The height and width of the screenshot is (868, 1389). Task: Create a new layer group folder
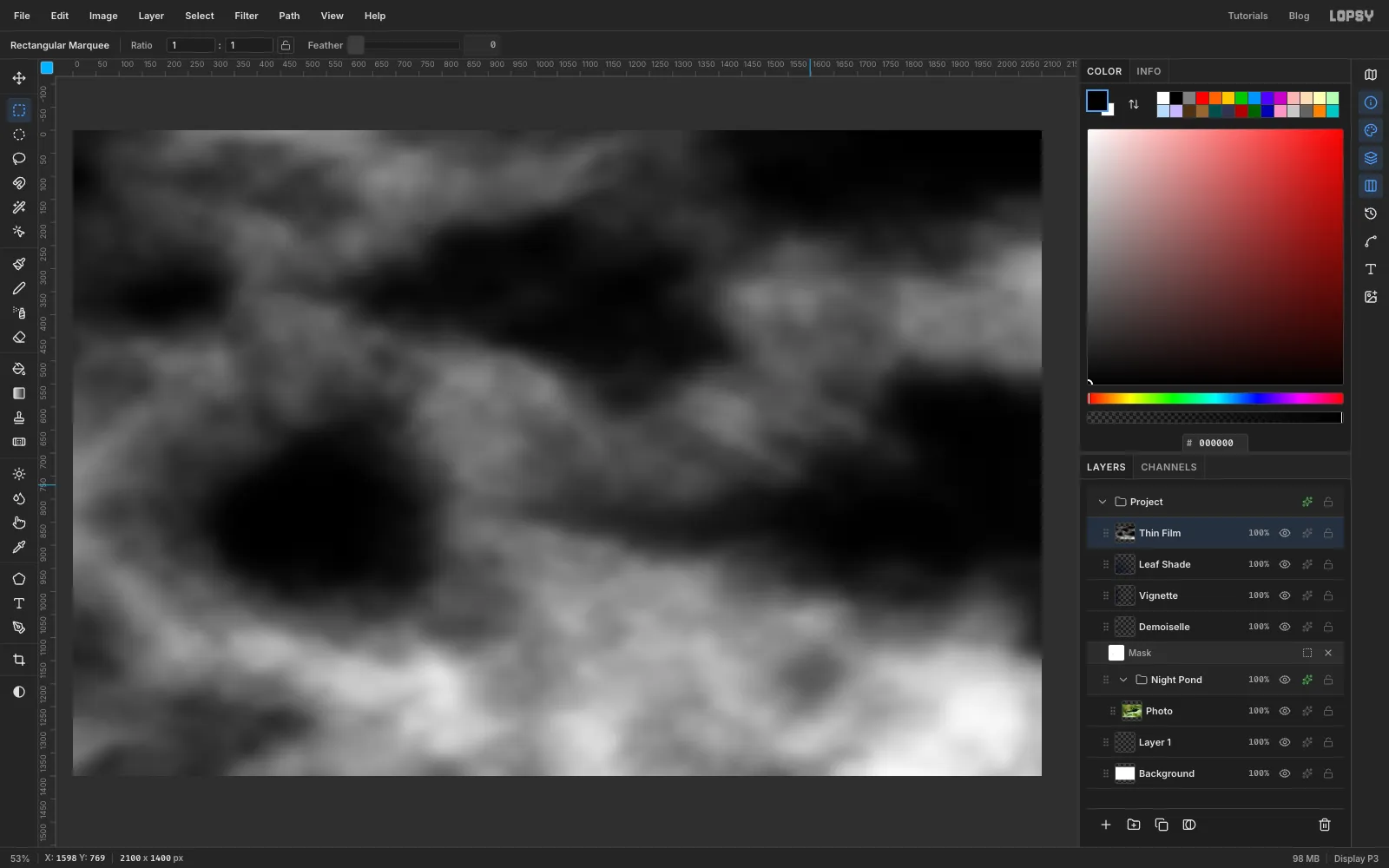tap(1134, 825)
